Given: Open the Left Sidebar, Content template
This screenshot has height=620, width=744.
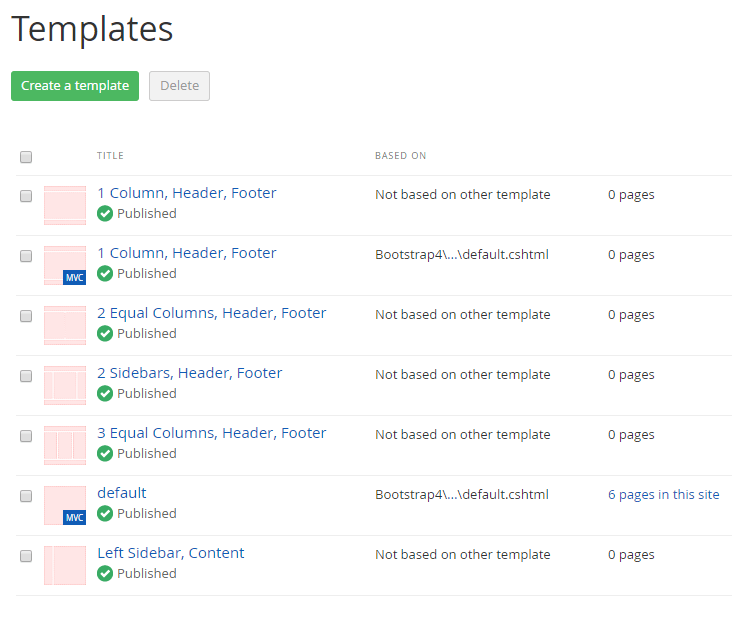Looking at the screenshot, I should 170,553.
